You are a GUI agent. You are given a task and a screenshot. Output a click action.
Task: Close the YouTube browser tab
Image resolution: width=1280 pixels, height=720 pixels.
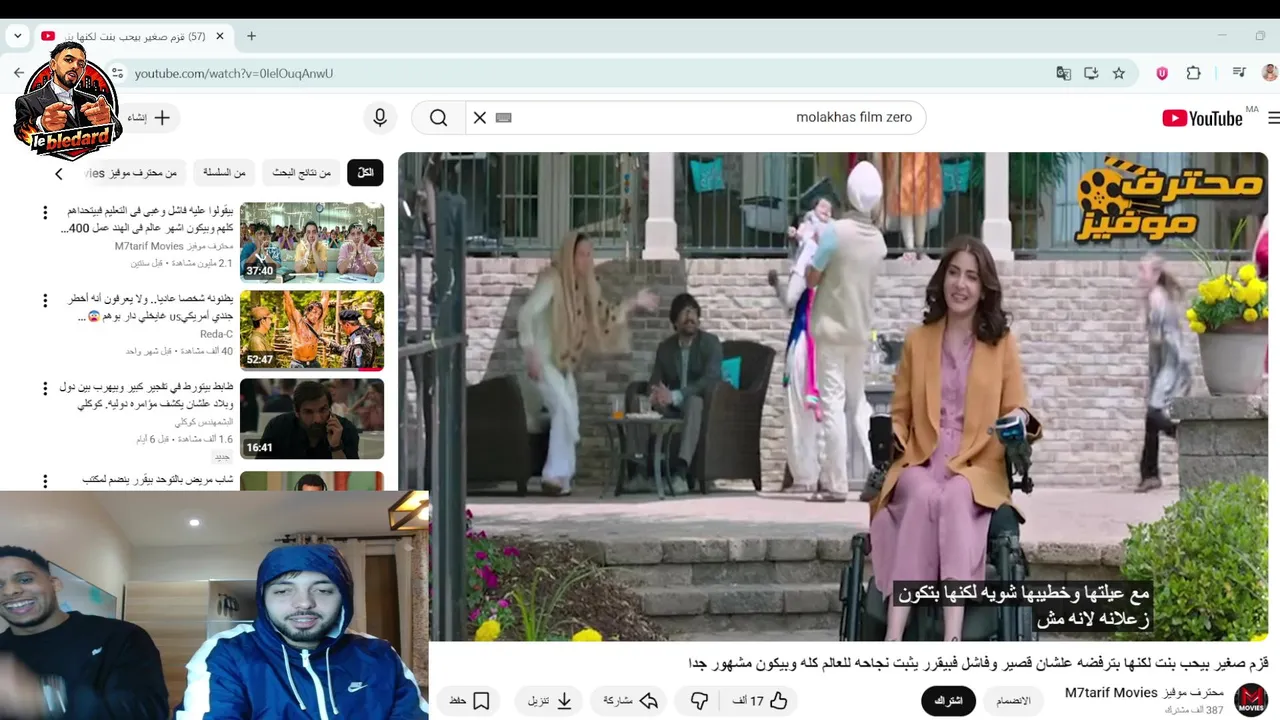tap(220, 36)
